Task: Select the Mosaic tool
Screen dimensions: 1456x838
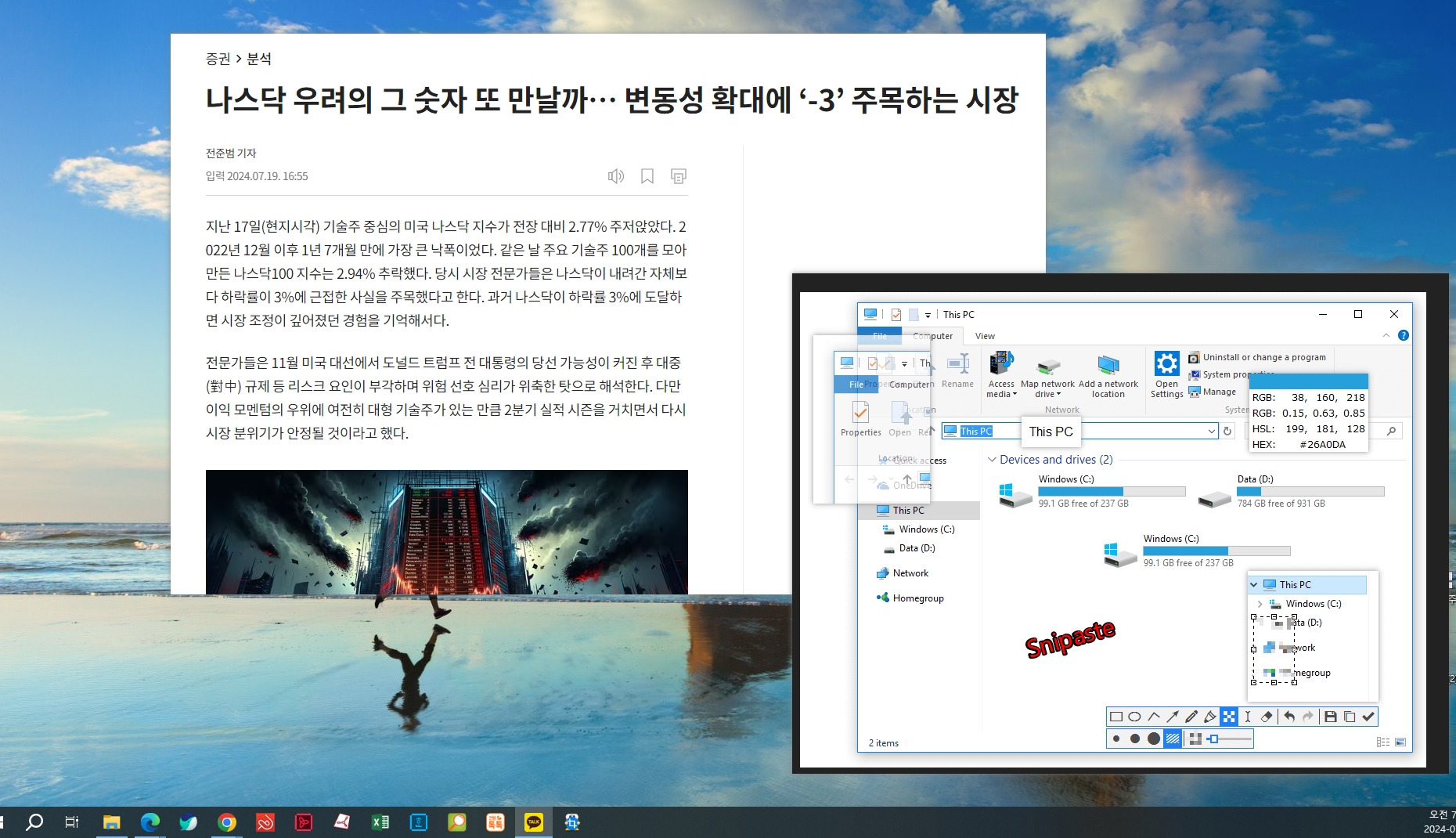Action: (x=1230, y=717)
